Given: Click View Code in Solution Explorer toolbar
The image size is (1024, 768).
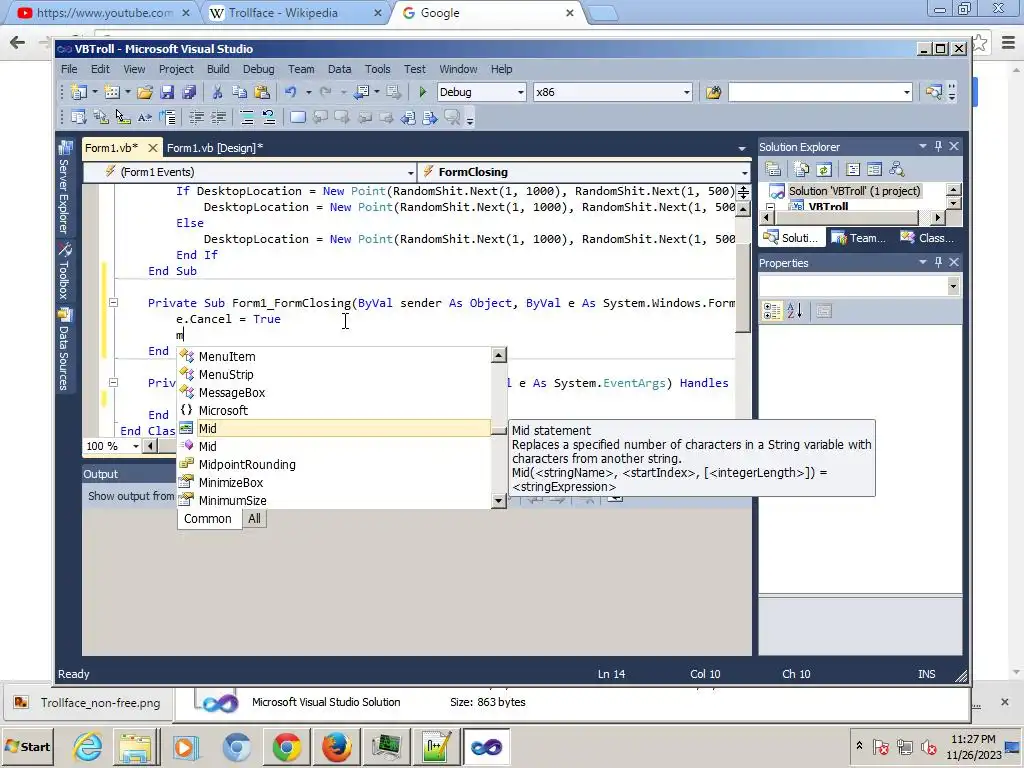Looking at the screenshot, I should [x=852, y=170].
